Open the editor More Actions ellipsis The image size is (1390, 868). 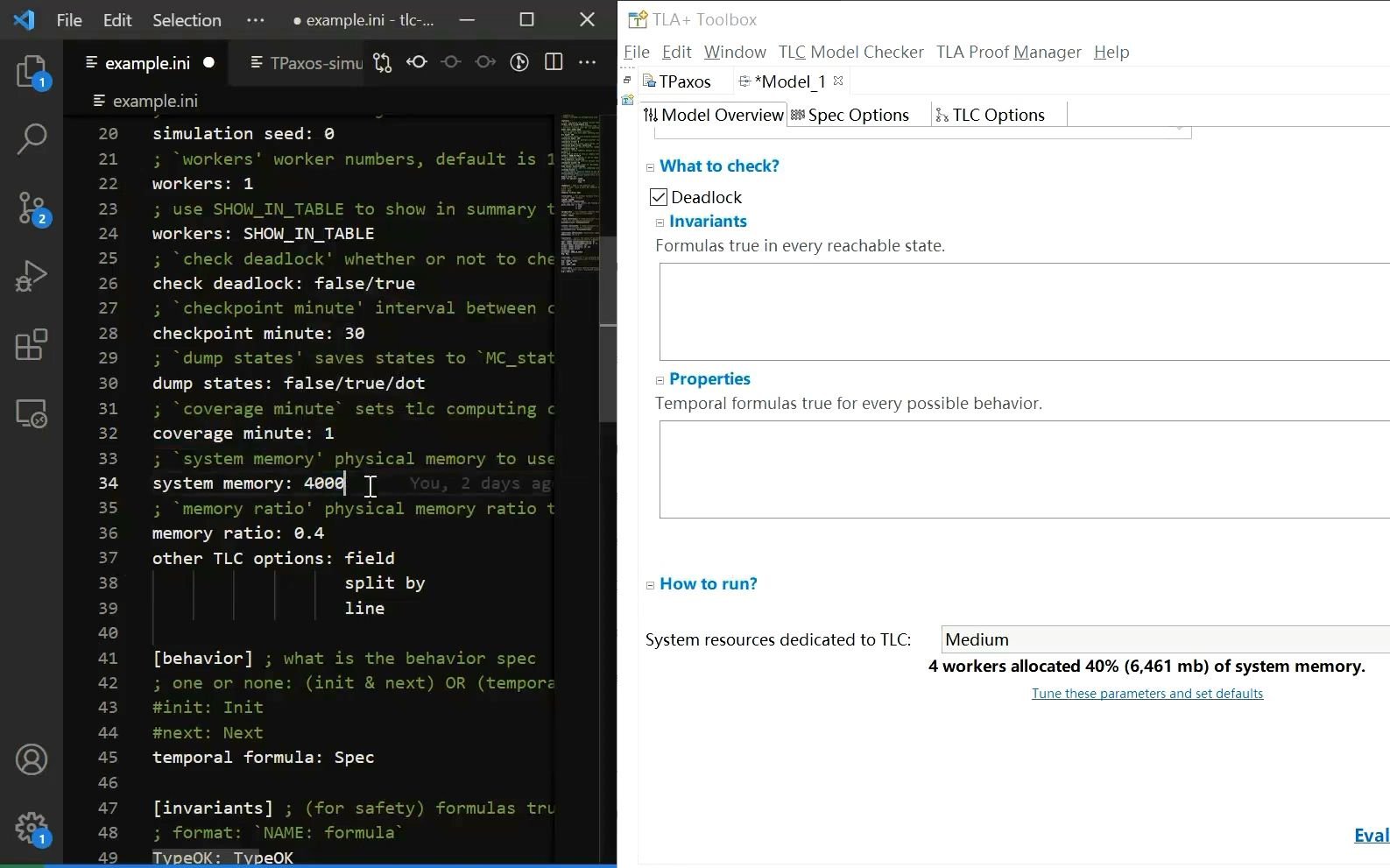point(588,62)
